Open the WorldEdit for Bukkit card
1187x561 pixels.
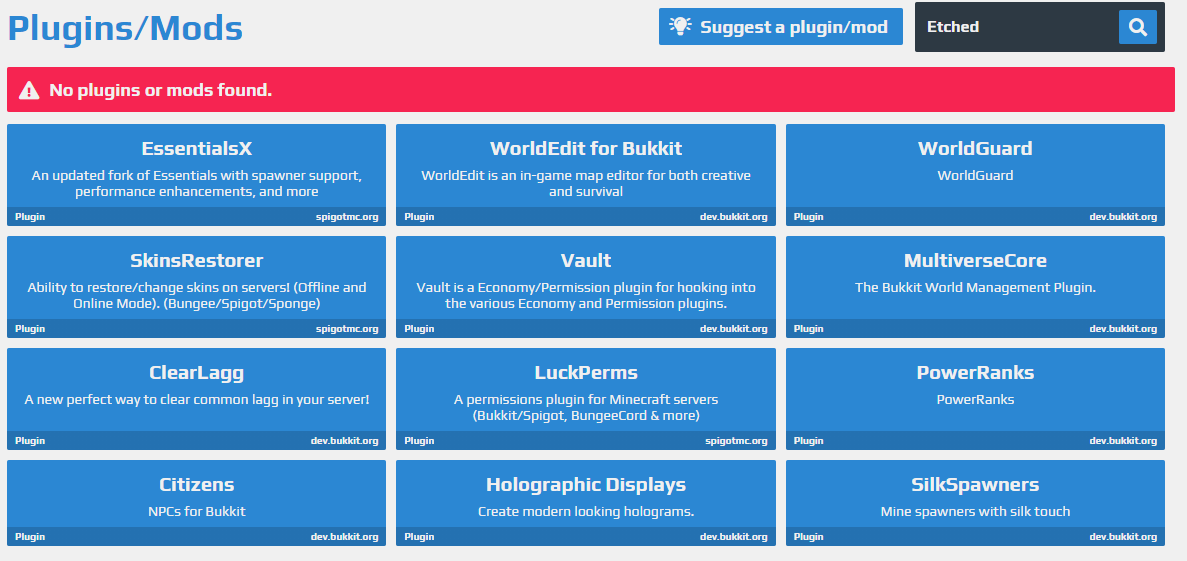point(586,175)
